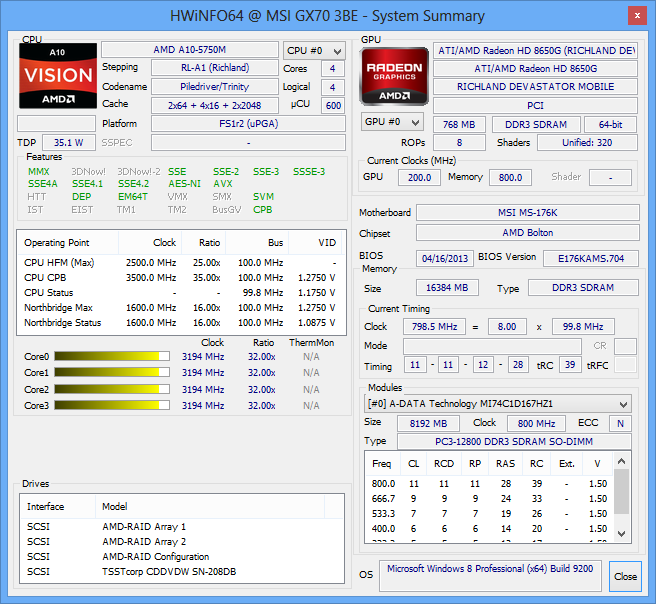This screenshot has height=604, width=656.
Task: Click module Type PC3-12800 DDR3 SDRAM SO-DIMM
Action: point(514,442)
